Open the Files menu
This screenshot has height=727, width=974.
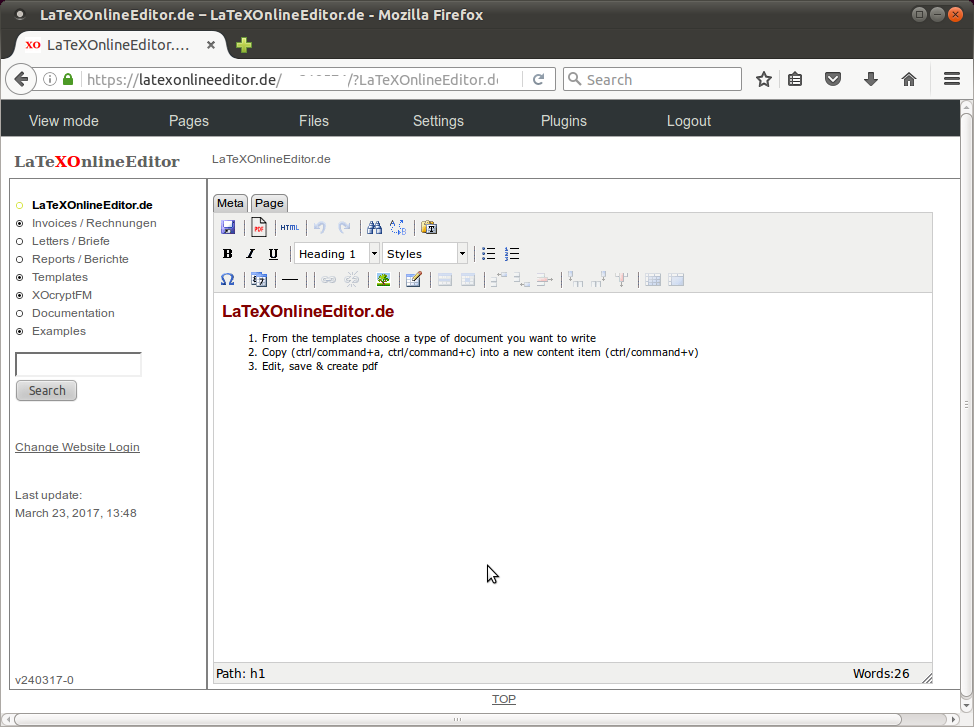pyautogui.click(x=314, y=121)
